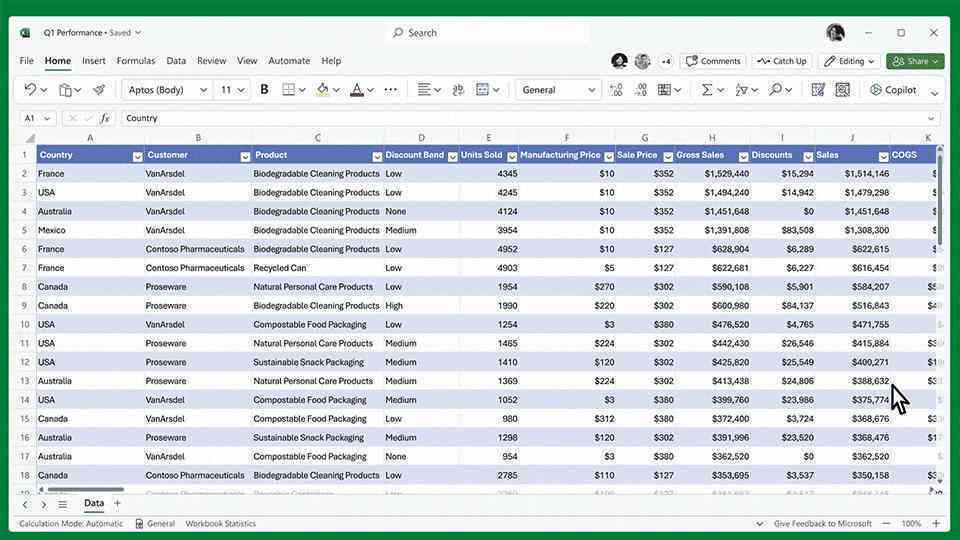
Task: Click Give Feedback to Microsoft
Action: click(x=822, y=523)
